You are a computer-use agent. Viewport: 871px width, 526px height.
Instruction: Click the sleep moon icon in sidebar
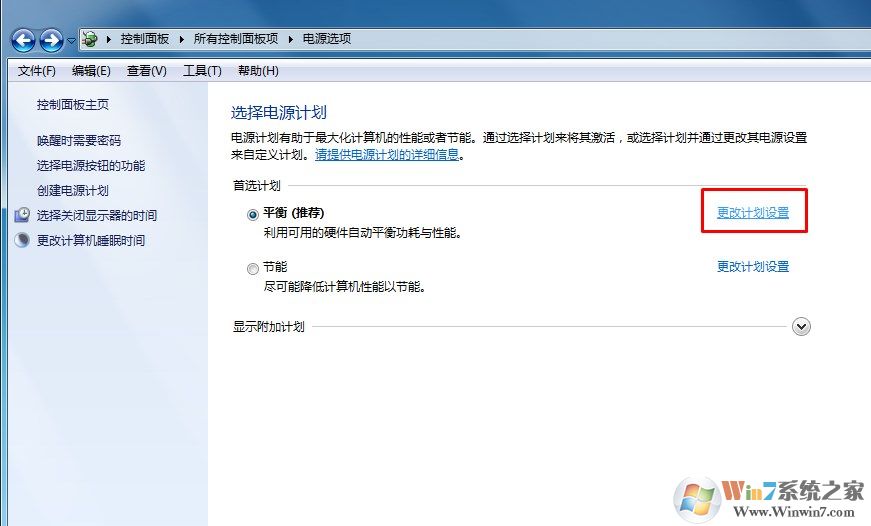22,240
